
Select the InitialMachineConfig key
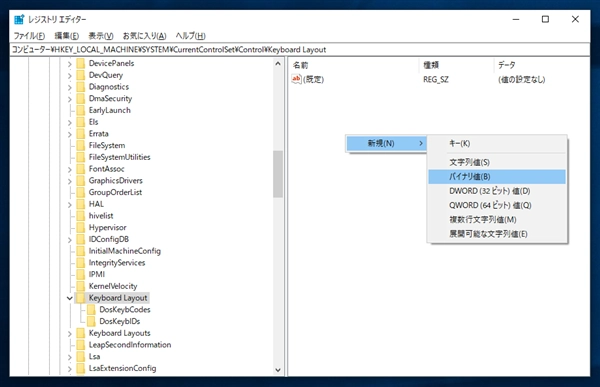click(125, 251)
